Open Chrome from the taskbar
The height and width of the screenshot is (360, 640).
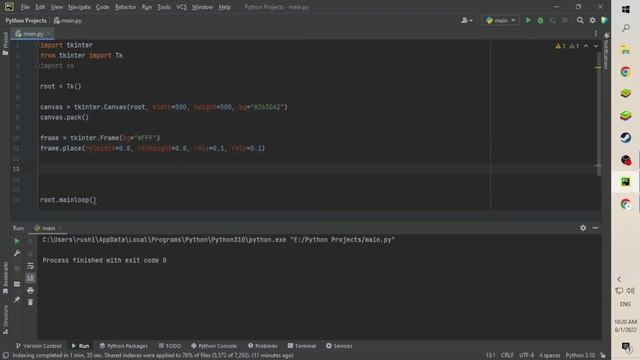point(625,72)
